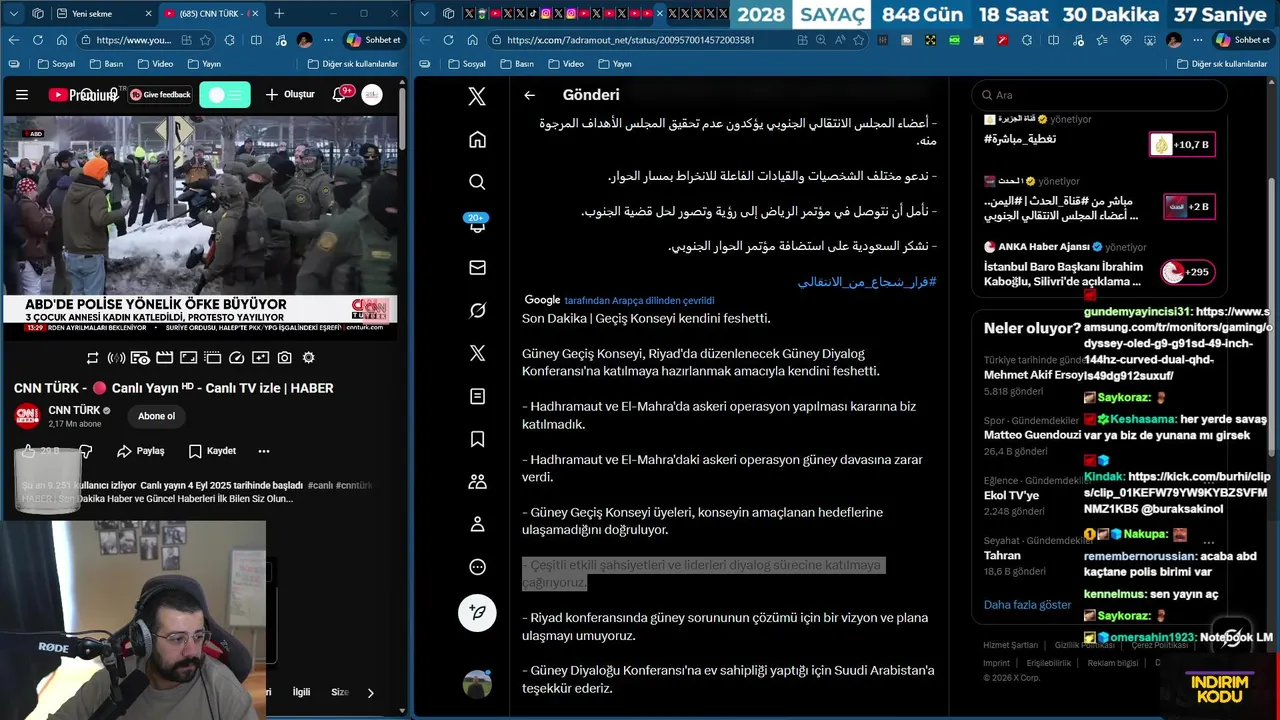Open YouTube account avatar menu
1280x720 pixels.
pyautogui.click(x=372, y=95)
